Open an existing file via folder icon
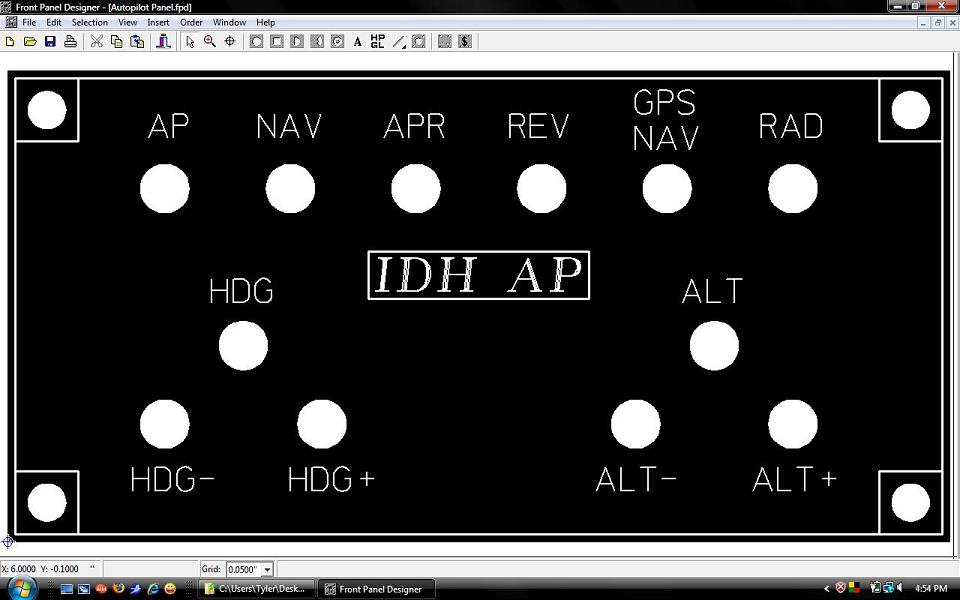 pos(30,42)
